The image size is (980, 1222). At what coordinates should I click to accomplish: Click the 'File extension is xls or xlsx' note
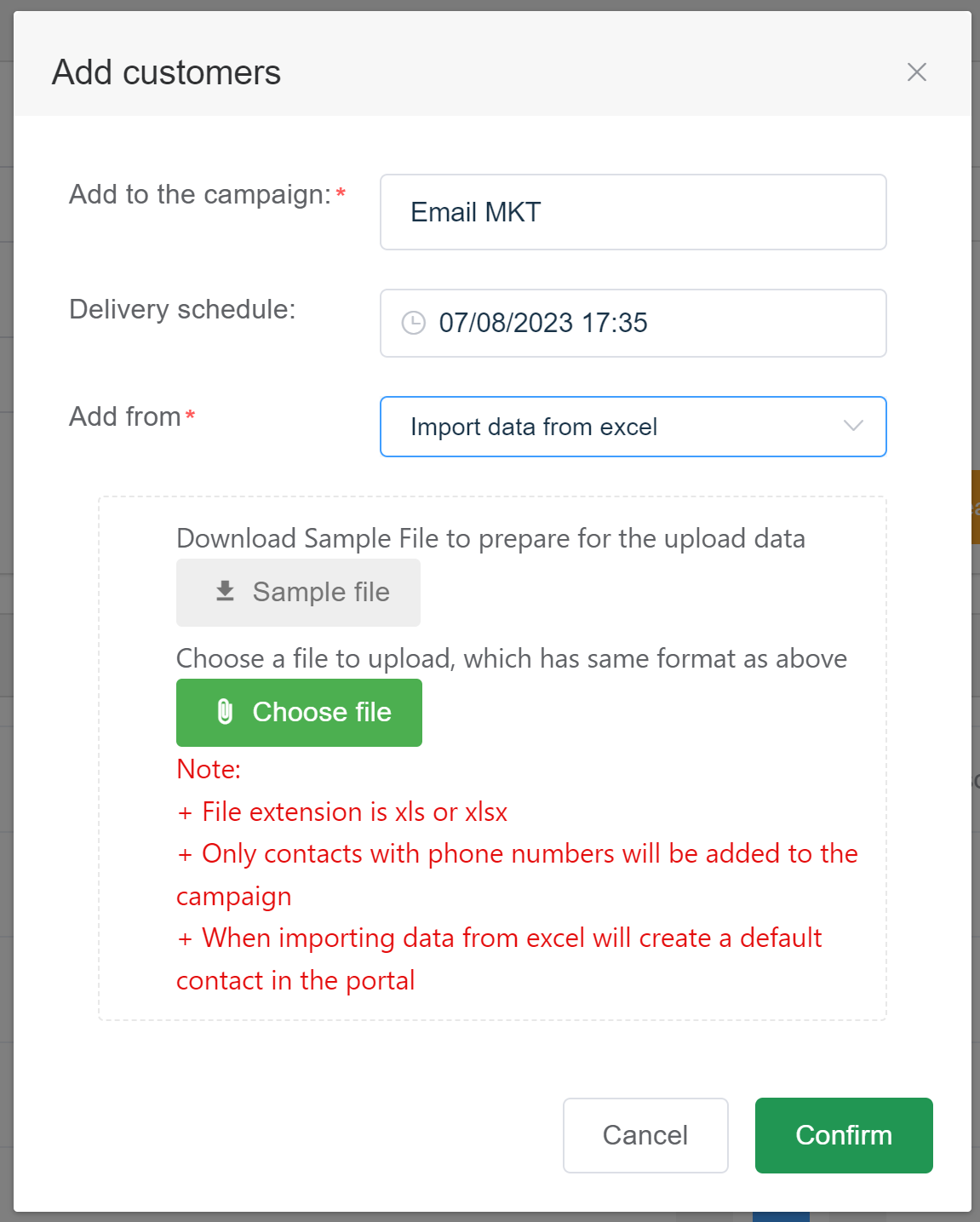341,812
